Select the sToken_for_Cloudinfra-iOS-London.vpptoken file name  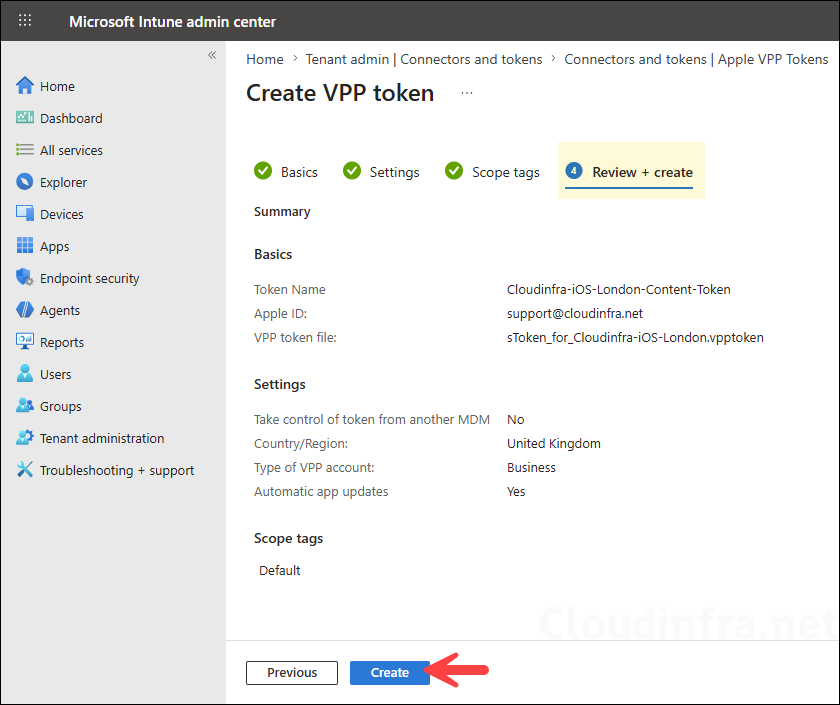[x=635, y=338]
